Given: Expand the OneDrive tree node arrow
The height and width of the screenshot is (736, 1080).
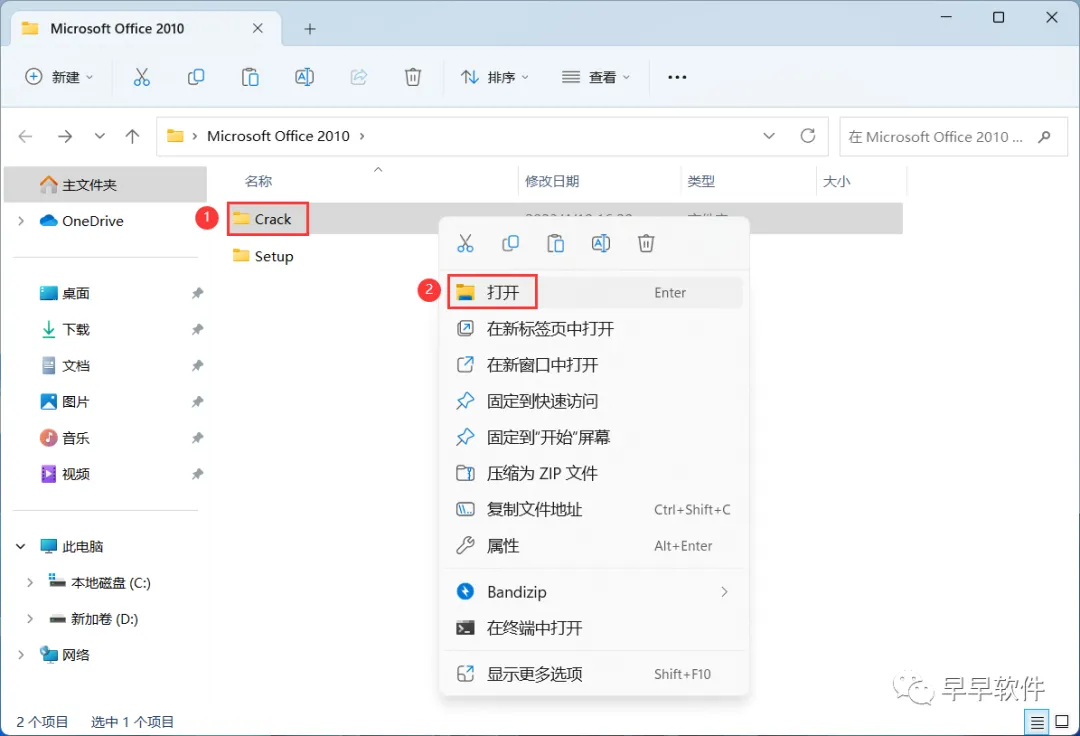Looking at the screenshot, I should [21, 221].
